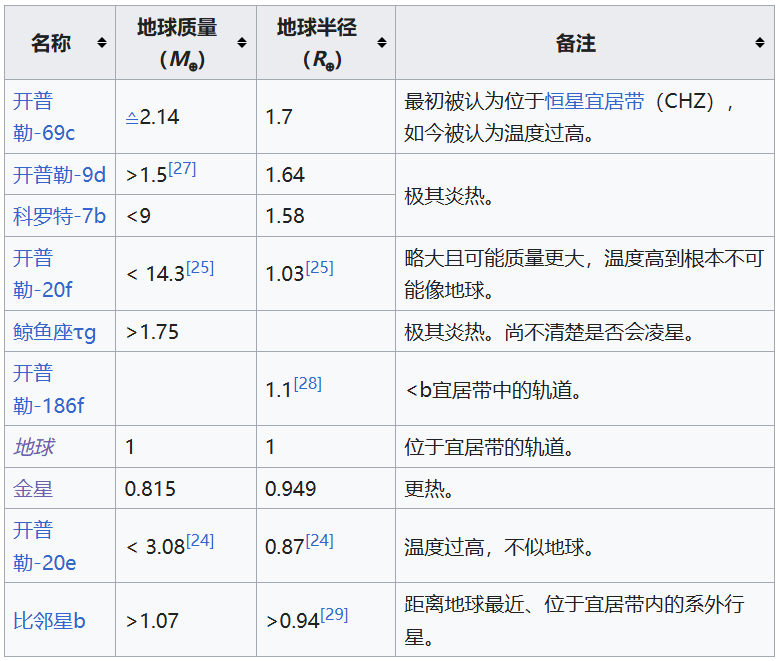
Task: Open the 开普勒-9d planet link
Action: [59, 175]
